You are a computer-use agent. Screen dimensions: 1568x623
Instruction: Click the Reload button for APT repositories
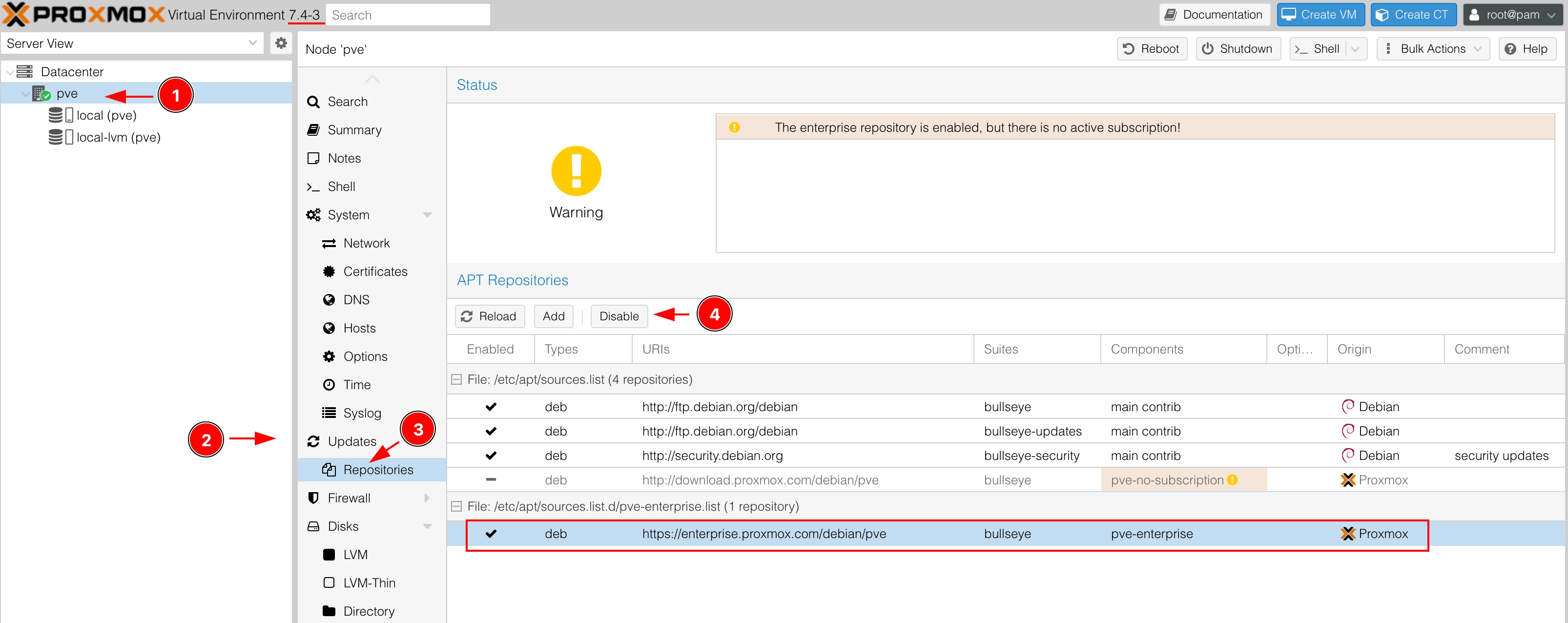tap(490, 316)
